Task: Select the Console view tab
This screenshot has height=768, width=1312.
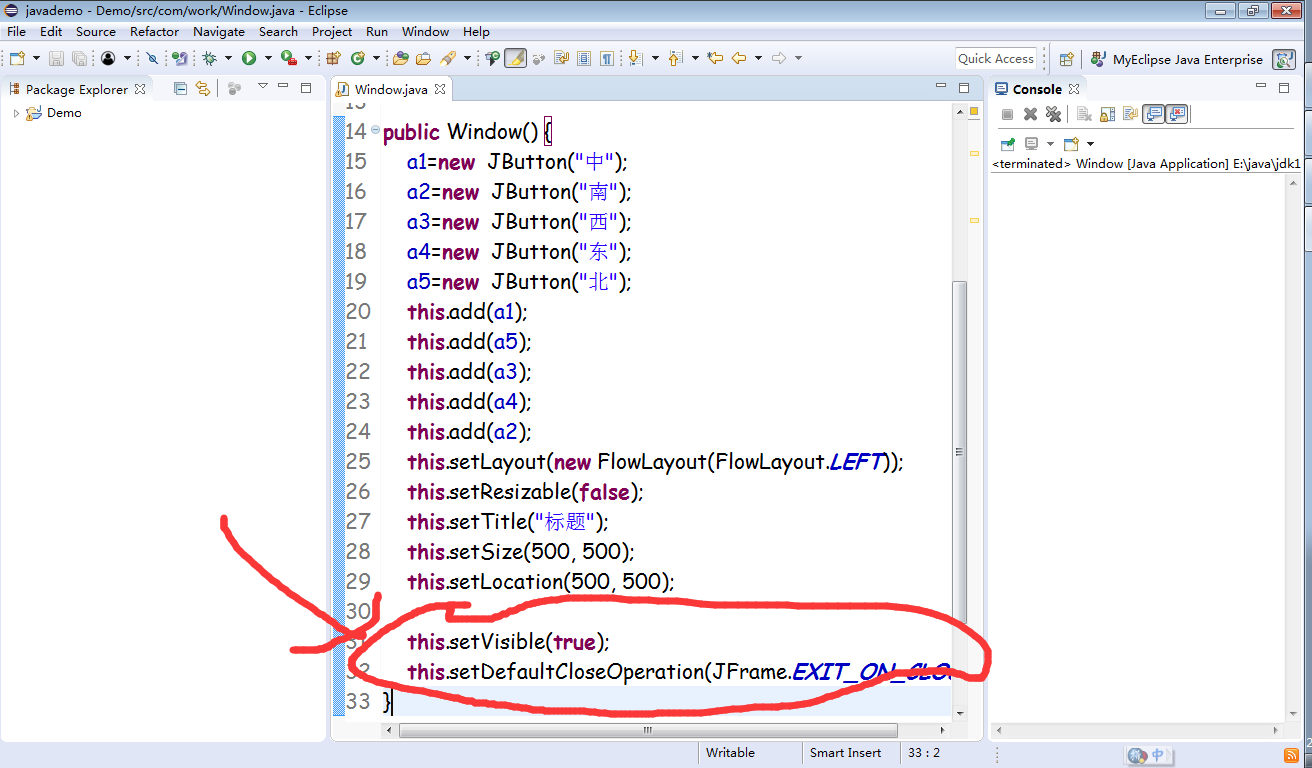Action: point(1037,89)
